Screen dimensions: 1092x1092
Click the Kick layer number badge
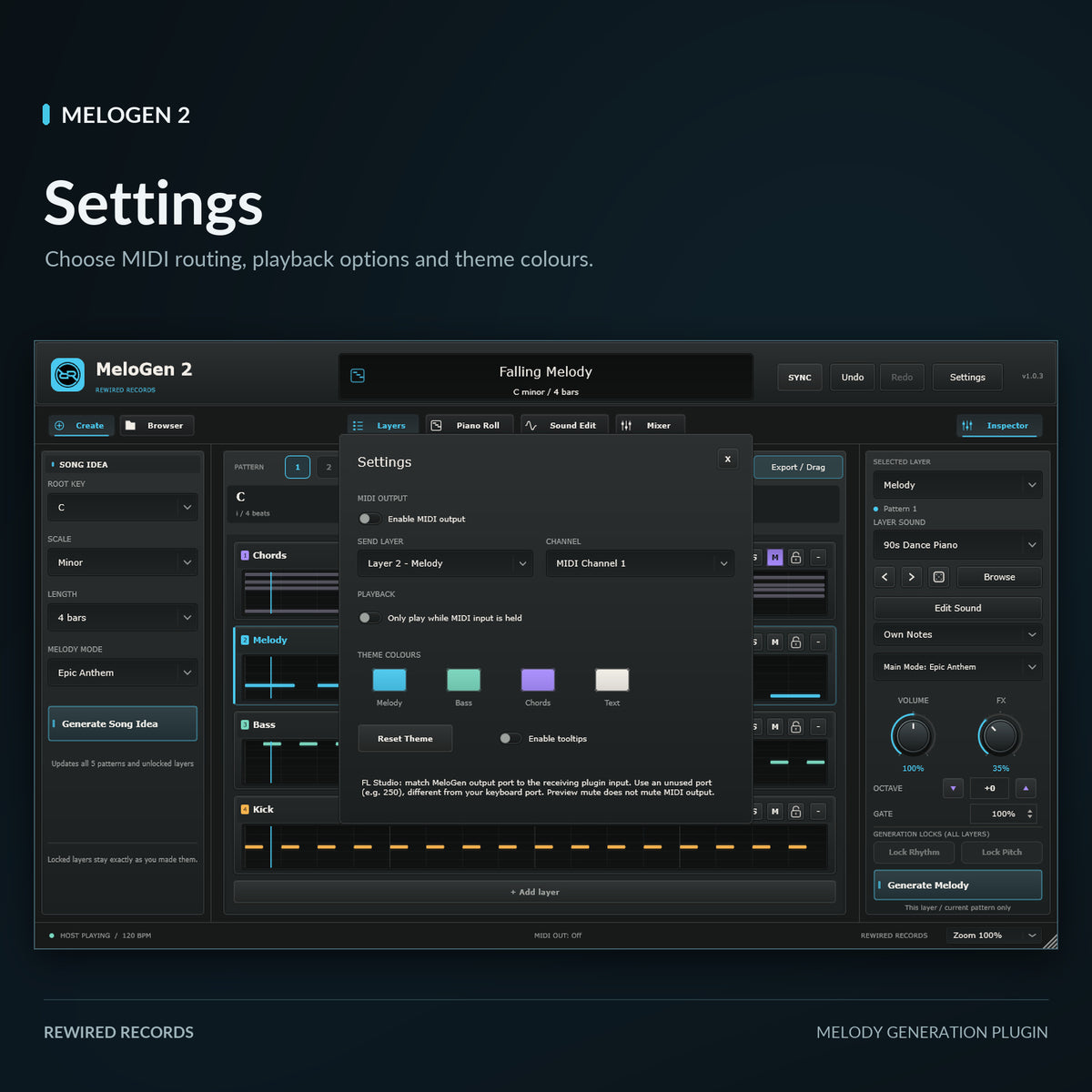tap(245, 809)
